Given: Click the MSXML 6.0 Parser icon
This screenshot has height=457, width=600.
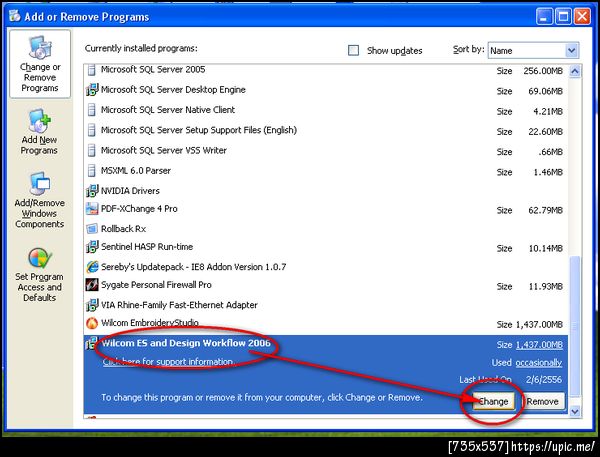Looking at the screenshot, I should pyautogui.click(x=91, y=171).
